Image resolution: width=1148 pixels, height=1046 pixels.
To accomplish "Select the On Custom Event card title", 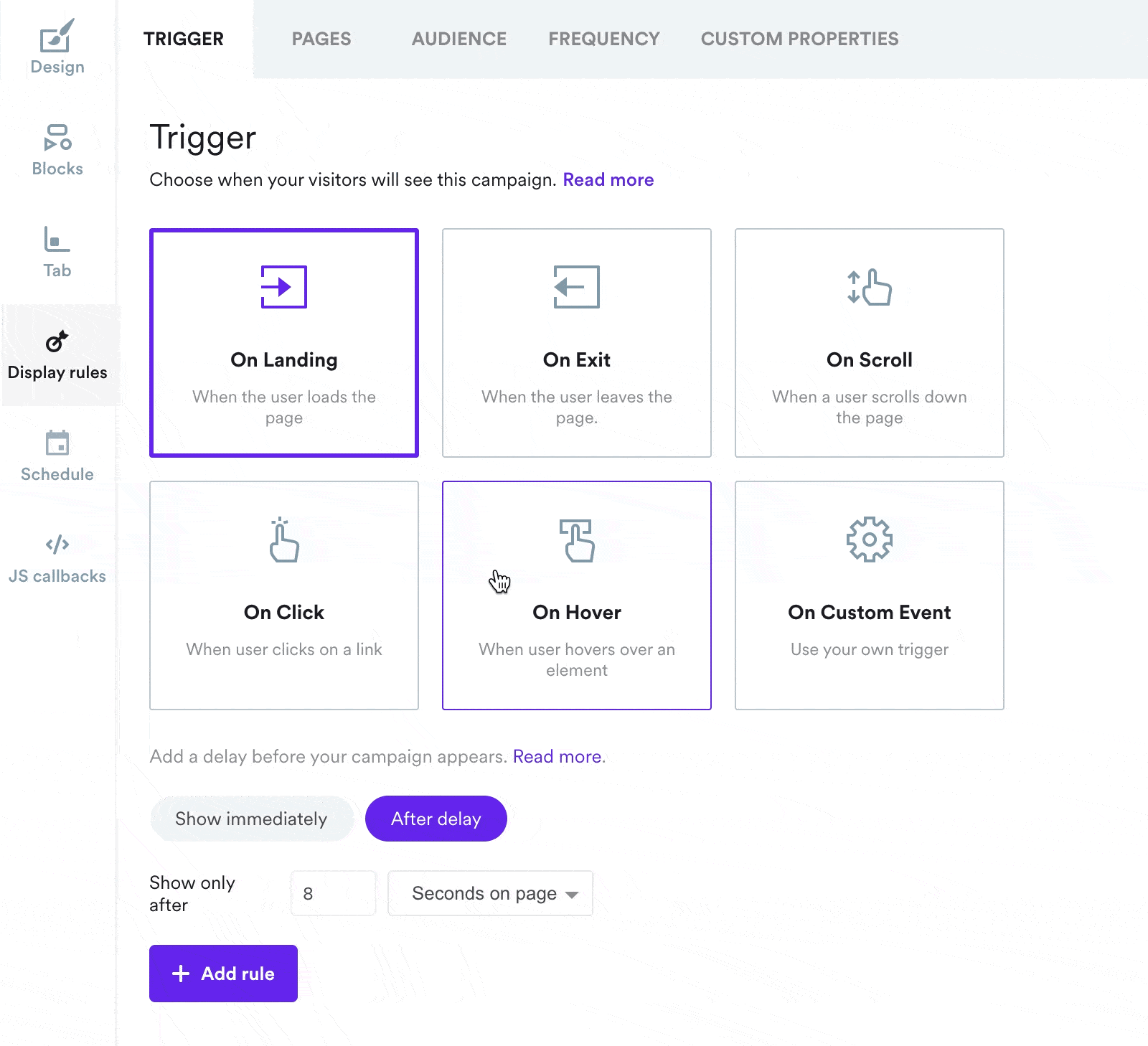I will tap(870, 613).
